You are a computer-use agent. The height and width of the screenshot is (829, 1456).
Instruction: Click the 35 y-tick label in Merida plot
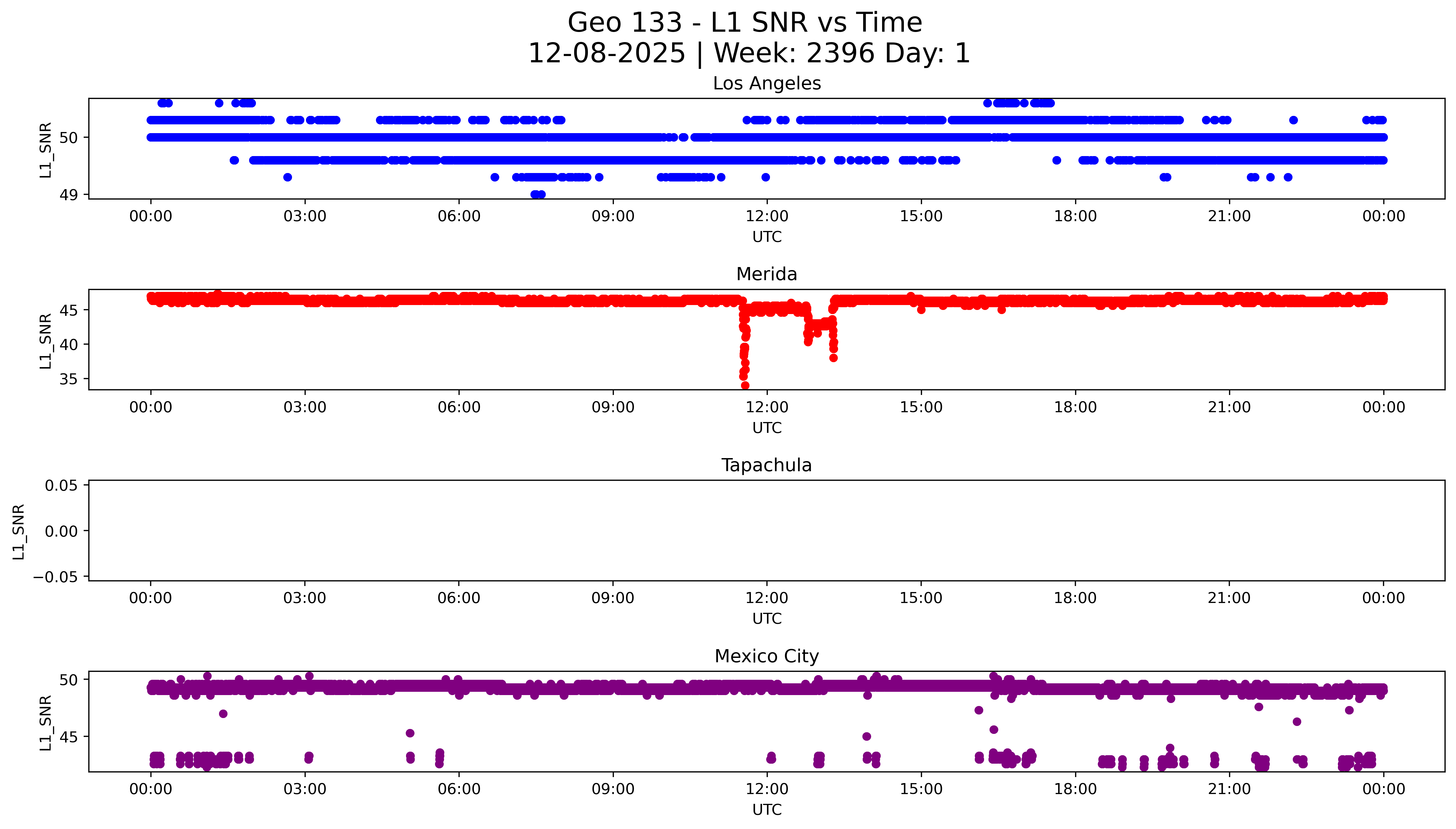click(x=68, y=379)
